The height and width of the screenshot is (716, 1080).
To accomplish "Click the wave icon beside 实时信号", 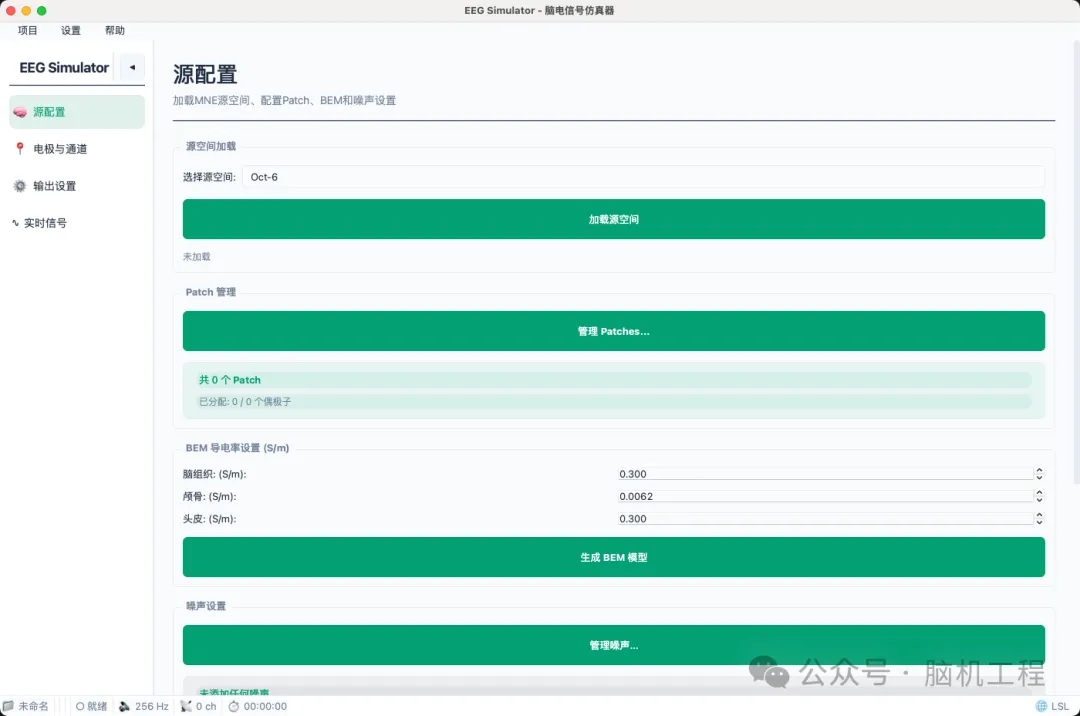I will [15, 222].
